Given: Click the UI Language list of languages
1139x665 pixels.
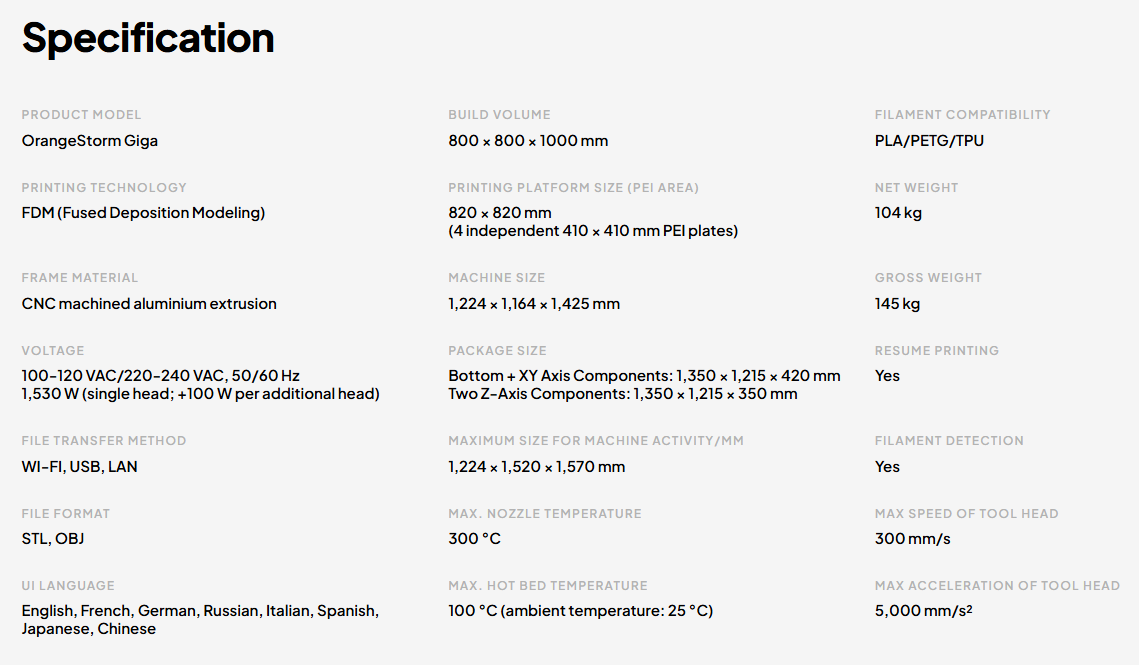Looking at the screenshot, I should [x=200, y=620].
